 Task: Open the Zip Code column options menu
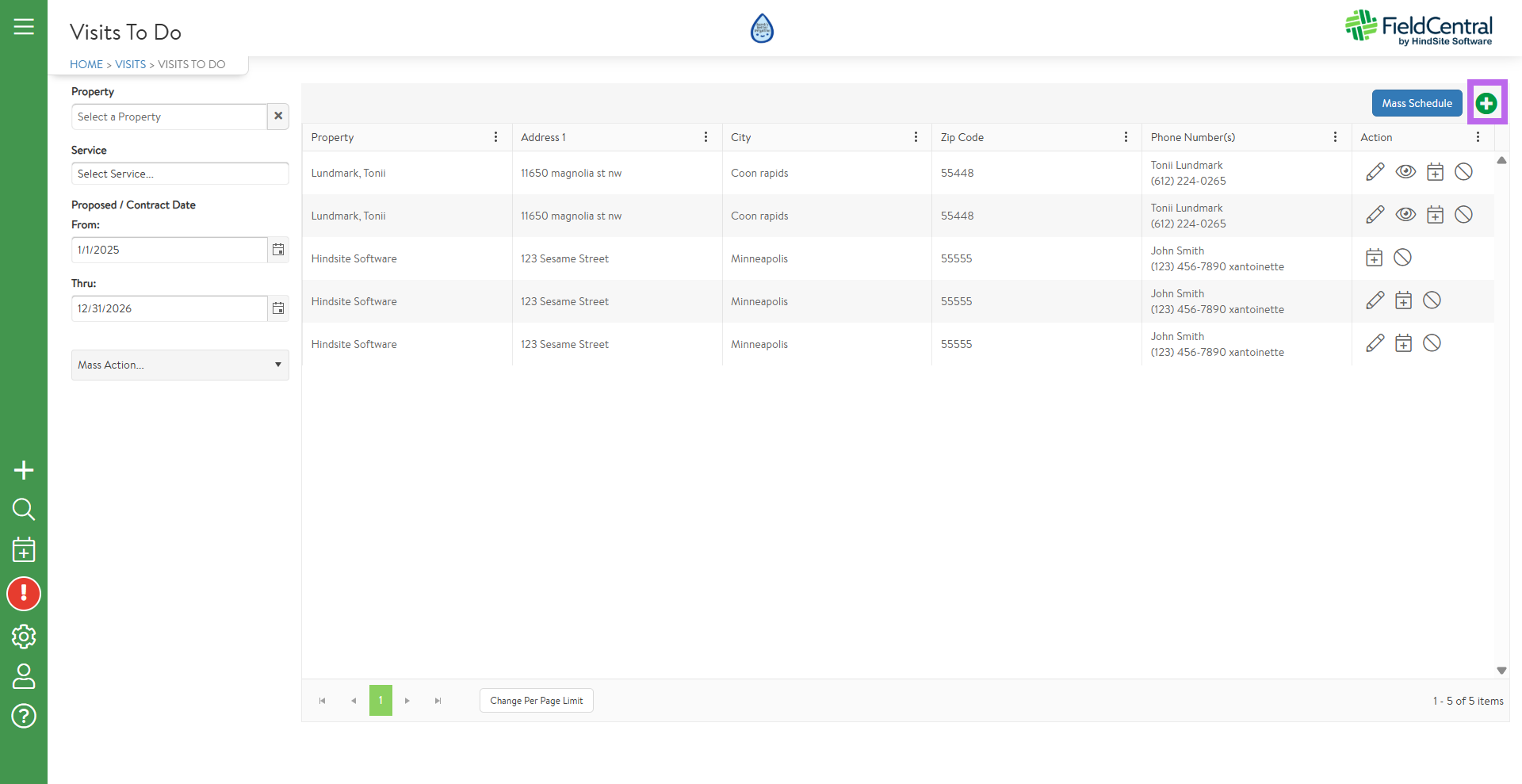(x=1126, y=137)
